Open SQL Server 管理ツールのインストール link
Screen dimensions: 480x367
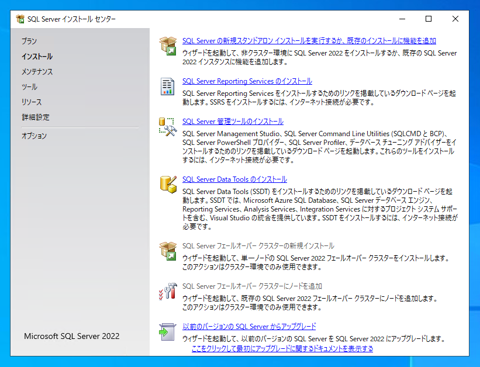pyautogui.click(x=233, y=122)
